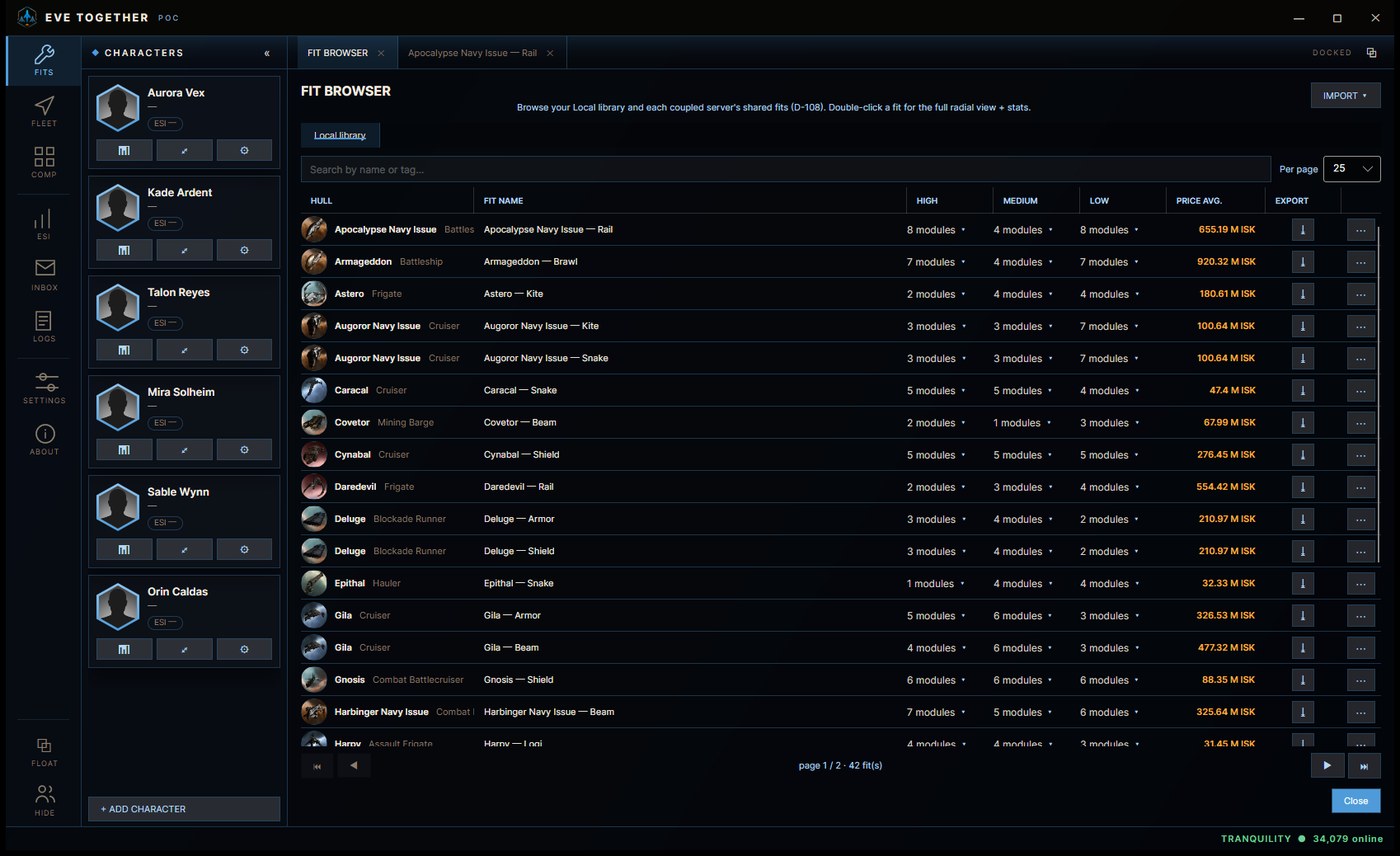Sort by the FIT NAME column header
Screen dimensions: 1400x856
(x=690, y=201)
